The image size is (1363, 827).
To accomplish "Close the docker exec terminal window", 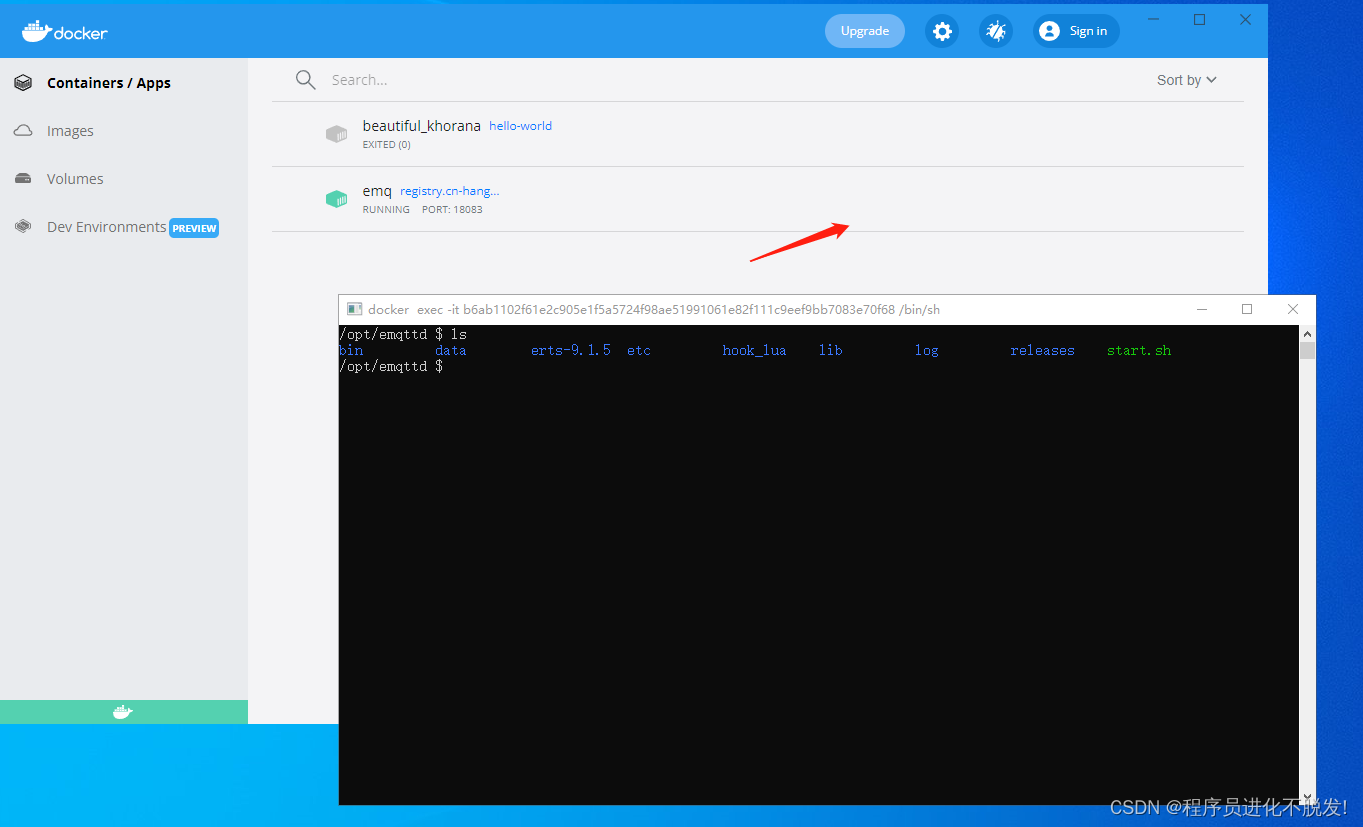I will [x=1293, y=310].
